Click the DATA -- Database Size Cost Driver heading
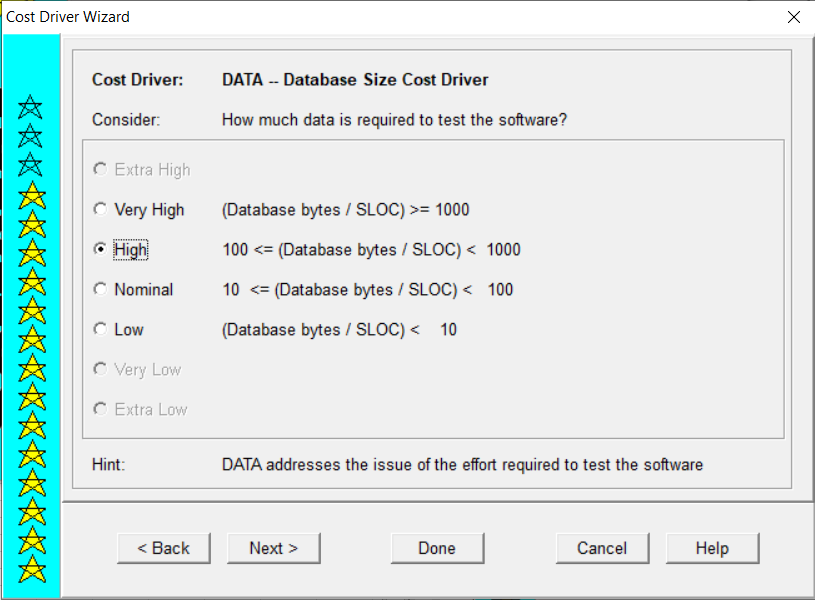Image resolution: width=815 pixels, height=600 pixels. (355, 80)
